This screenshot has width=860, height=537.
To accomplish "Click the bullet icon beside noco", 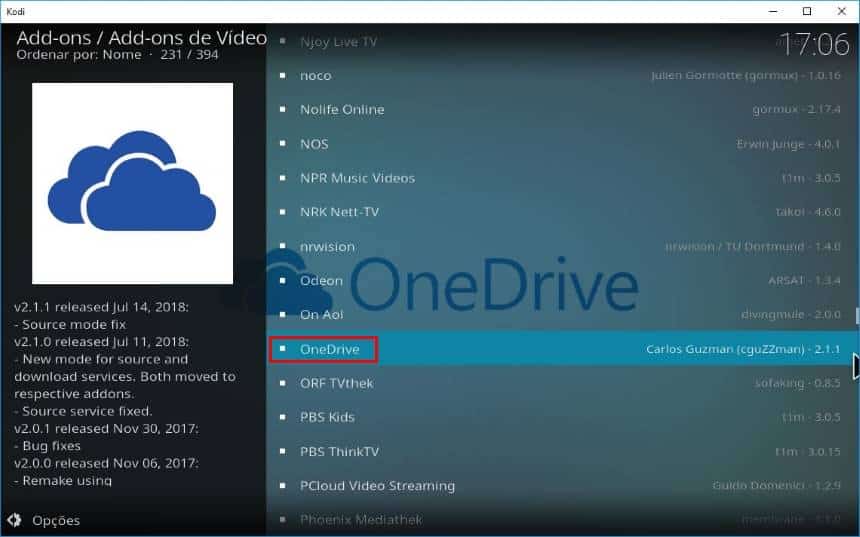I will coord(282,75).
